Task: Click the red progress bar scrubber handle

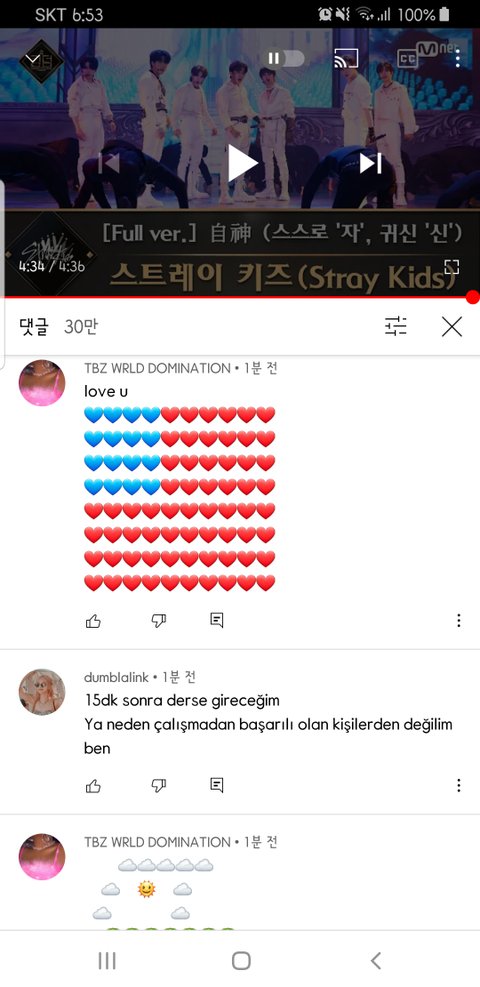Action: (473, 297)
